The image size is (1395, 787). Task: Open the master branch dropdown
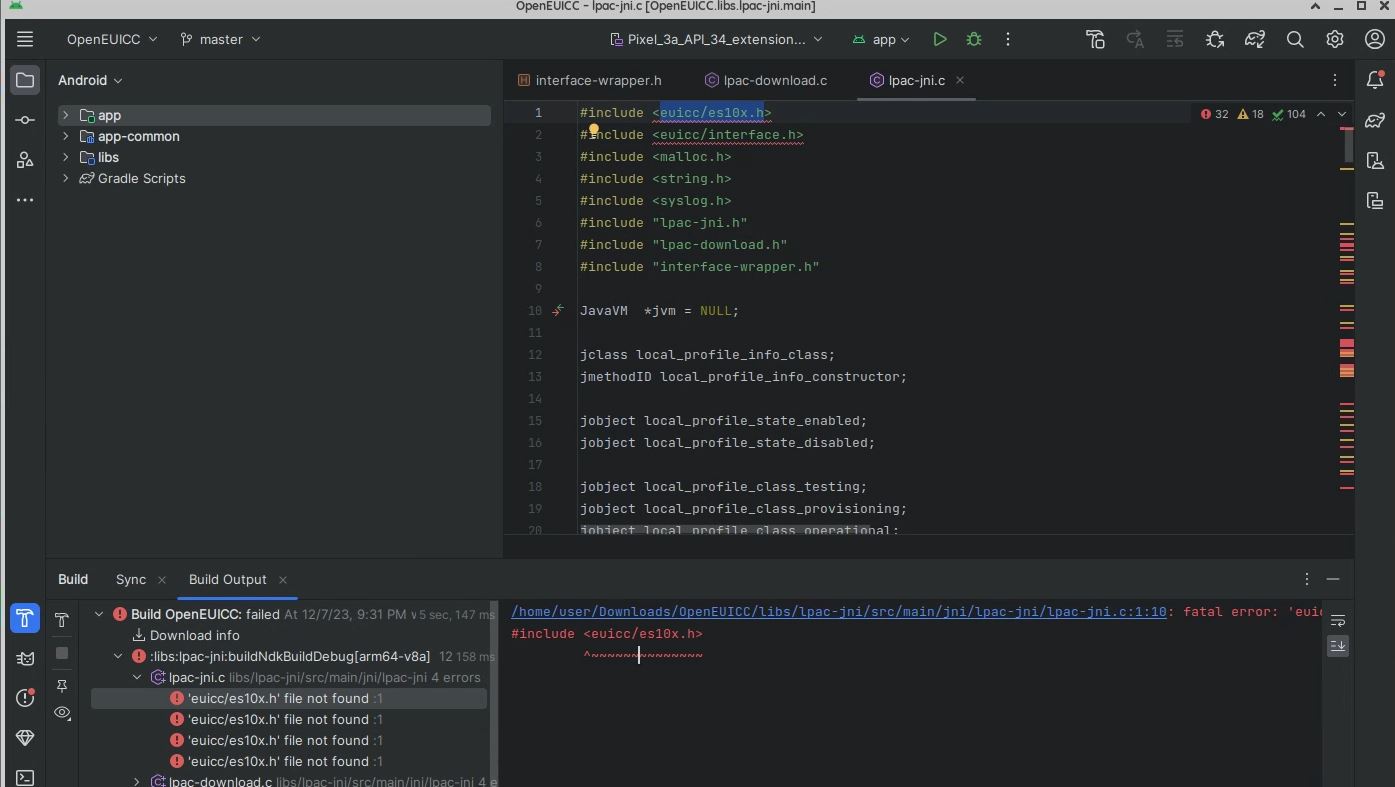[220, 39]
